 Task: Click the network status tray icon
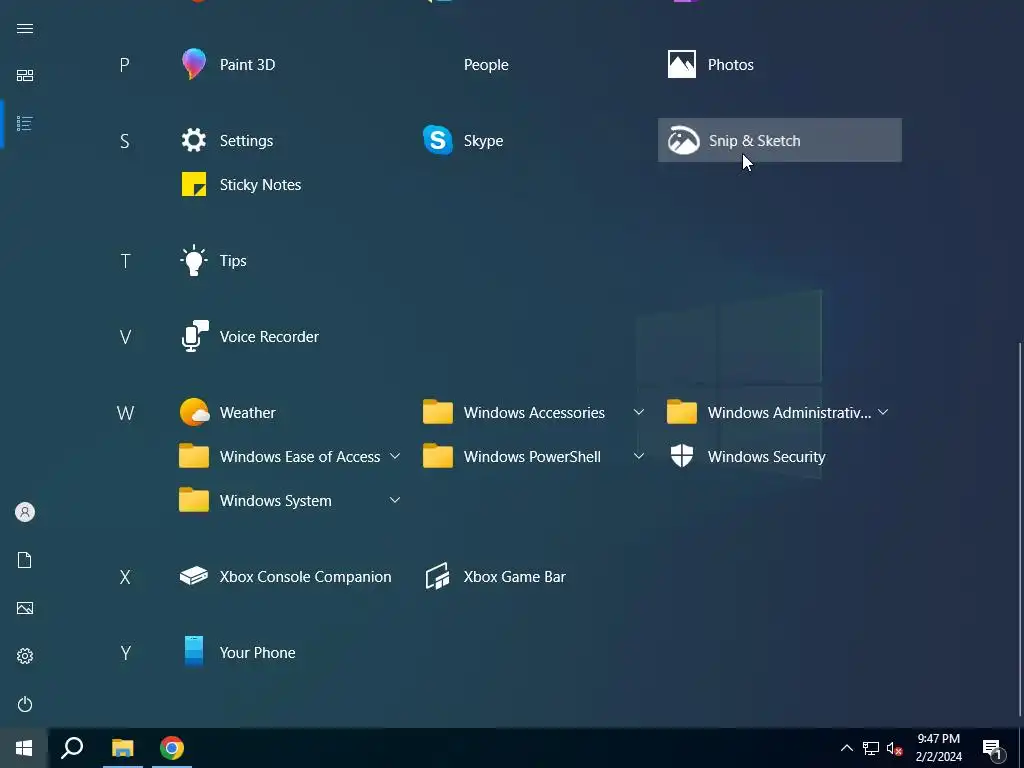pyautogui.click(x=871, y=748)
